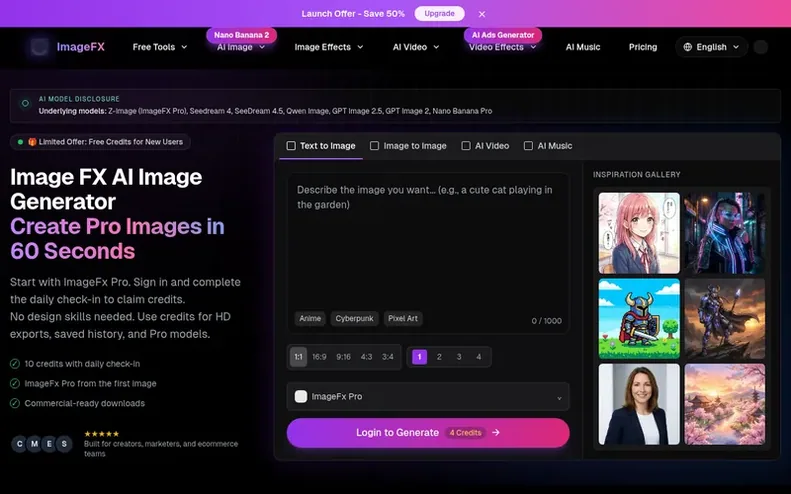Viewport: 791px width, 494px height.
Task: Open the Free Tools menu
Action: [x=159, y=47]
